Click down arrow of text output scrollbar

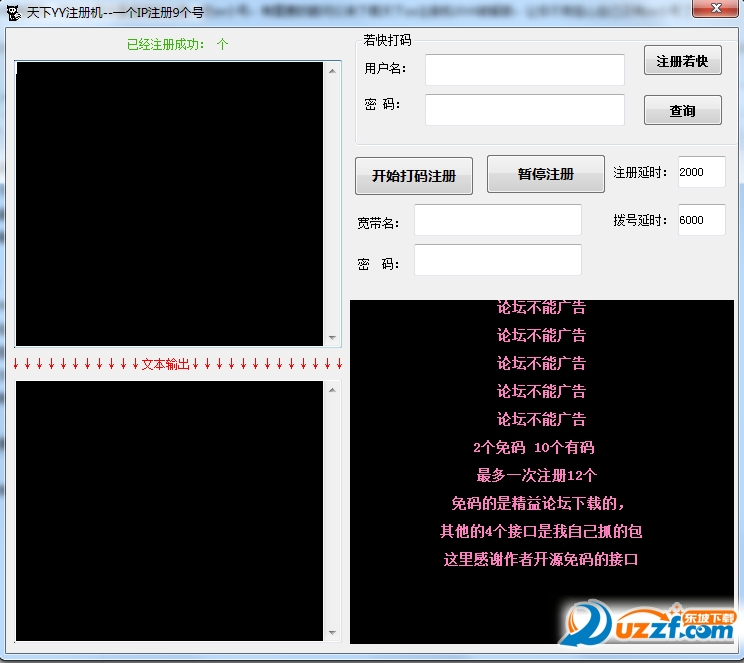click(x=332, y=633)
